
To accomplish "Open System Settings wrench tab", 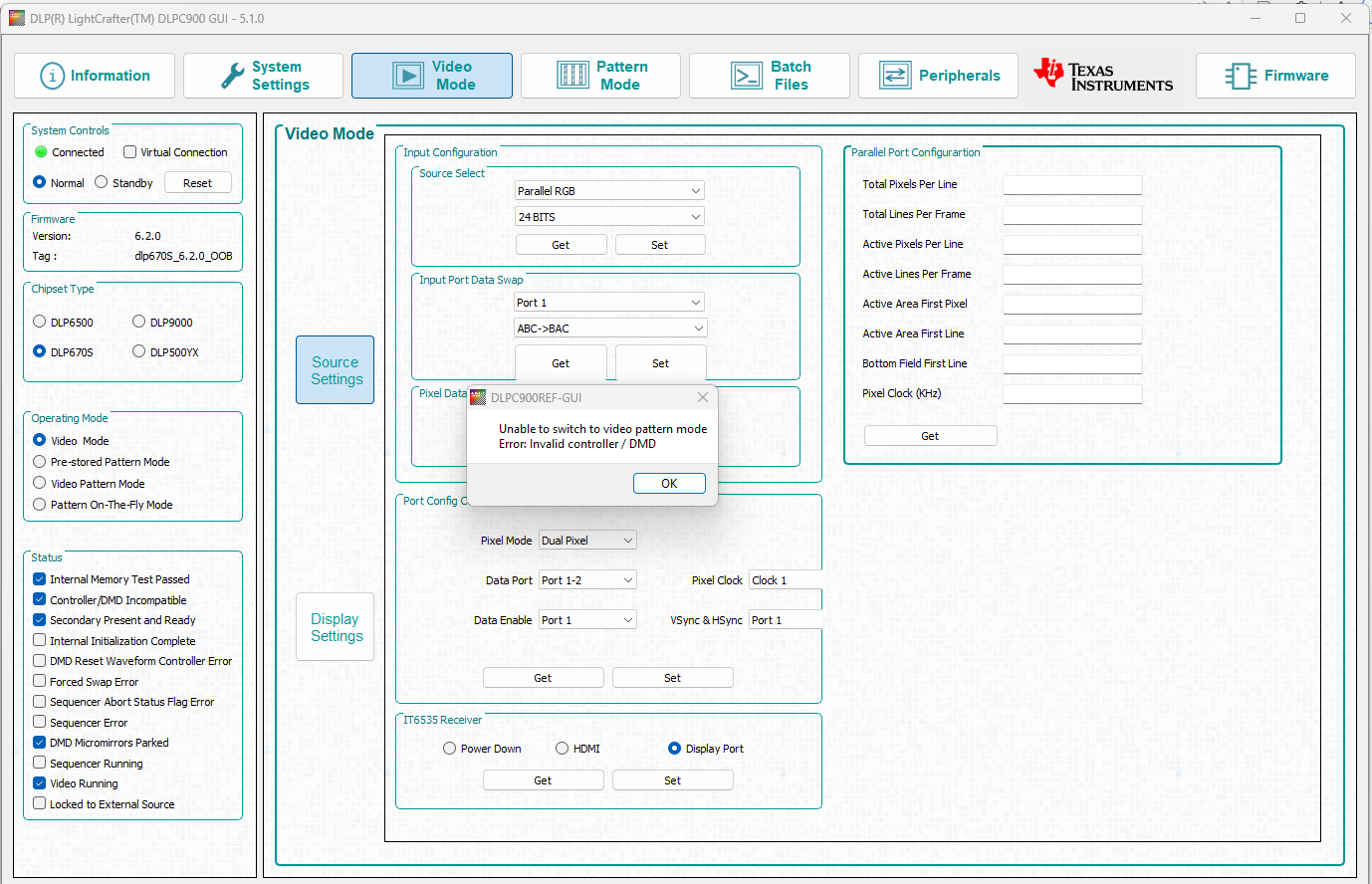I will tap(263, 76).
